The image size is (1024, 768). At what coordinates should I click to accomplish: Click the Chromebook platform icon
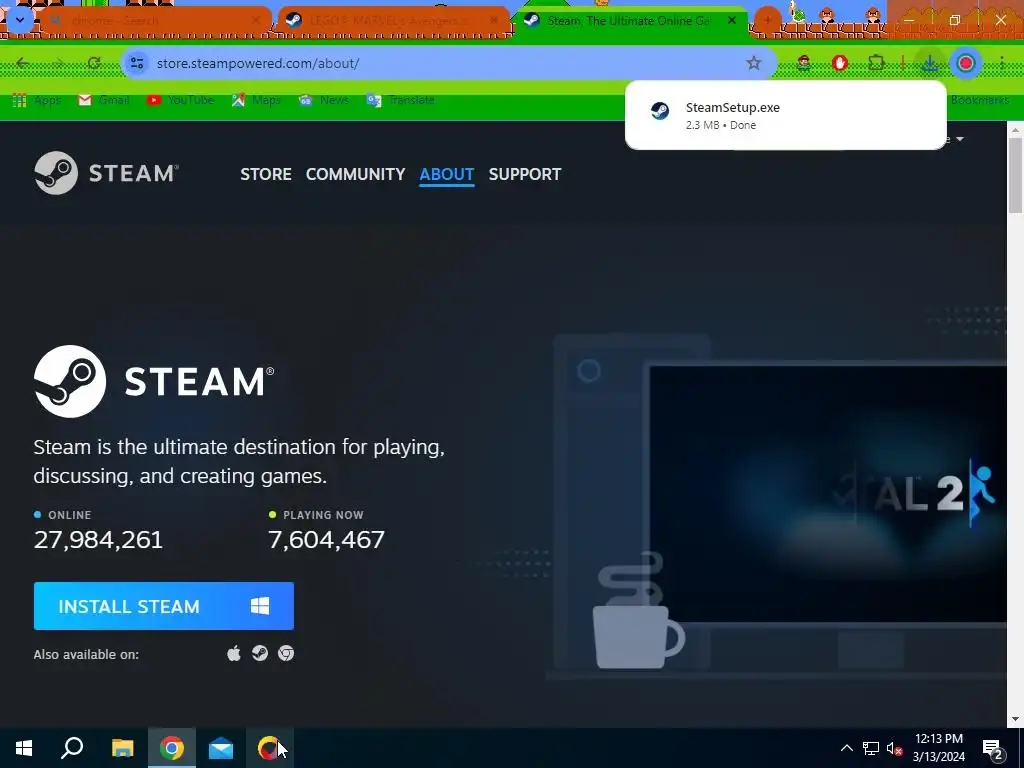286,654
